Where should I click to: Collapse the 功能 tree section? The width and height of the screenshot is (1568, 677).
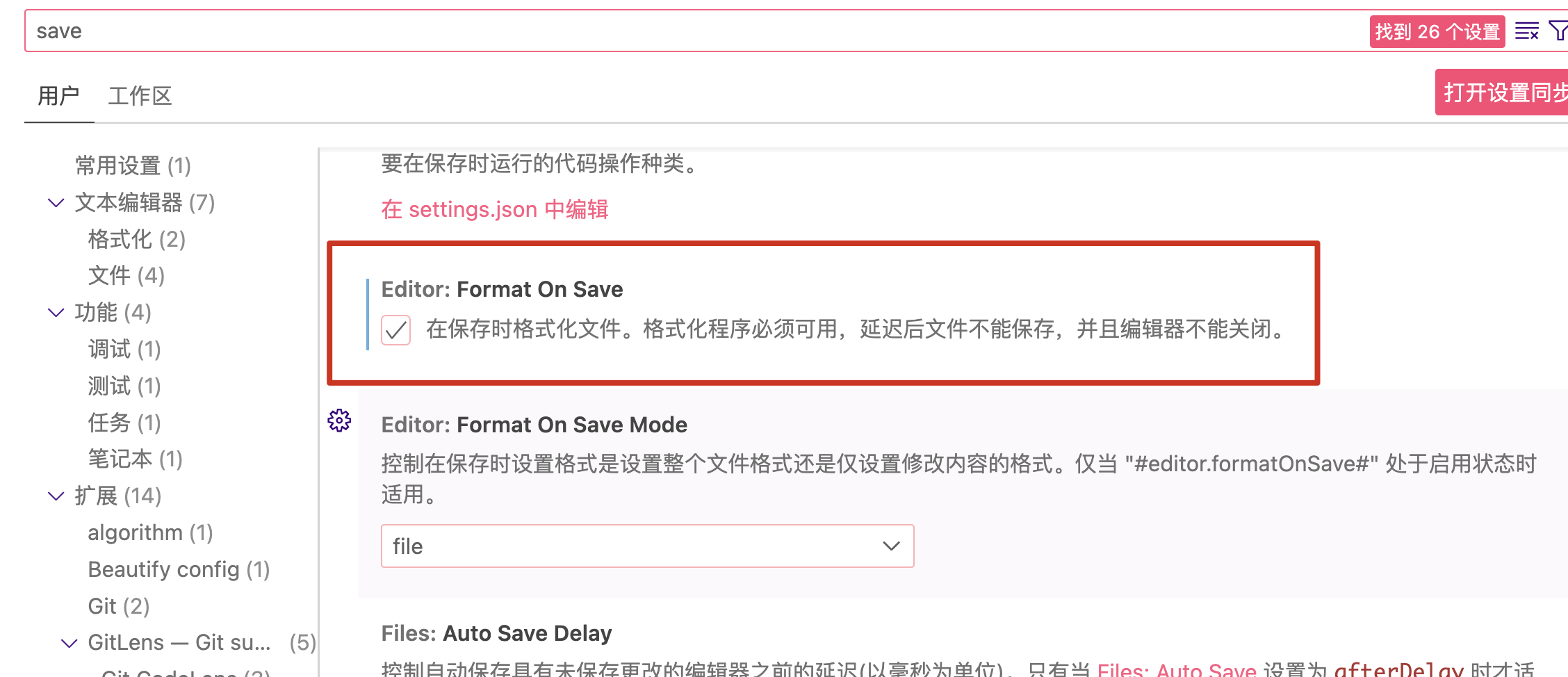coord(56,313)
